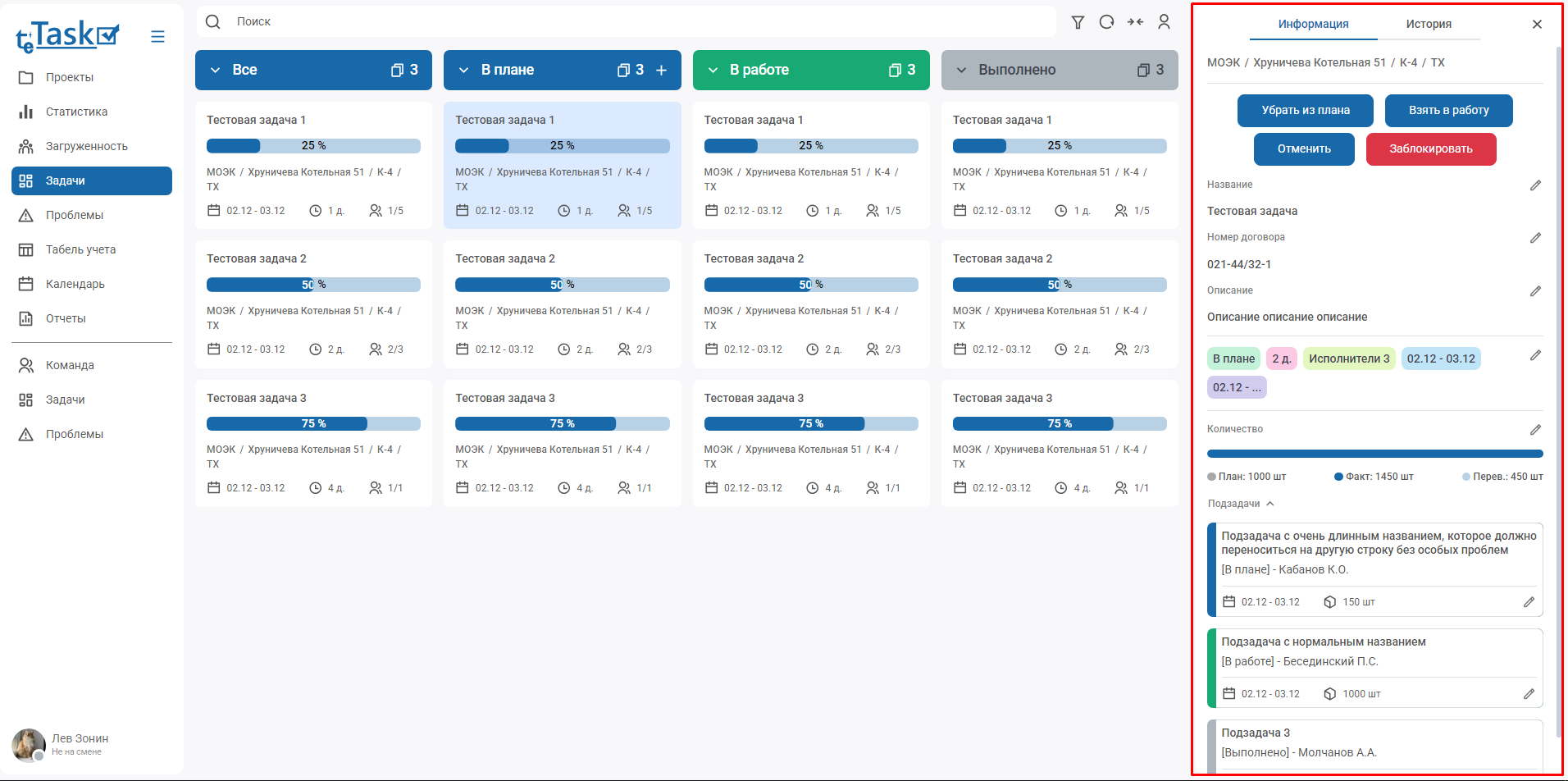Collapse the Подзадачи section

tap(1269, 504)
